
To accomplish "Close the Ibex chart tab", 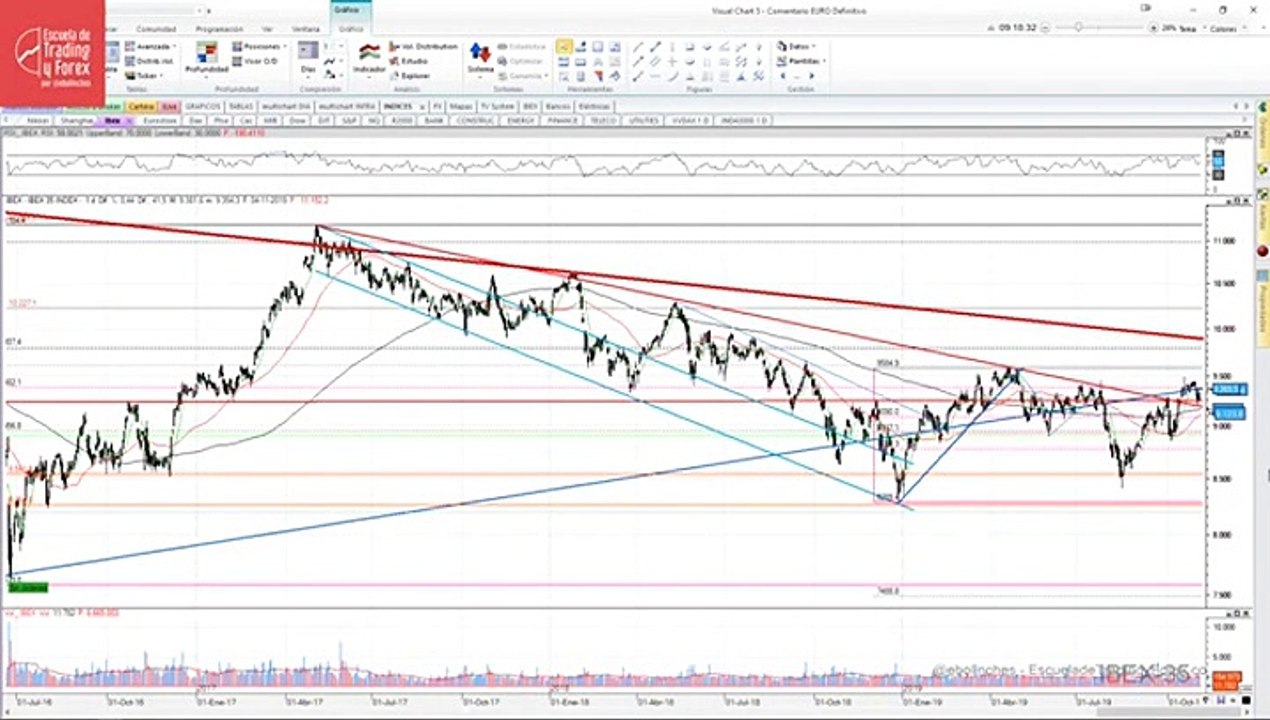I will 129,120.
